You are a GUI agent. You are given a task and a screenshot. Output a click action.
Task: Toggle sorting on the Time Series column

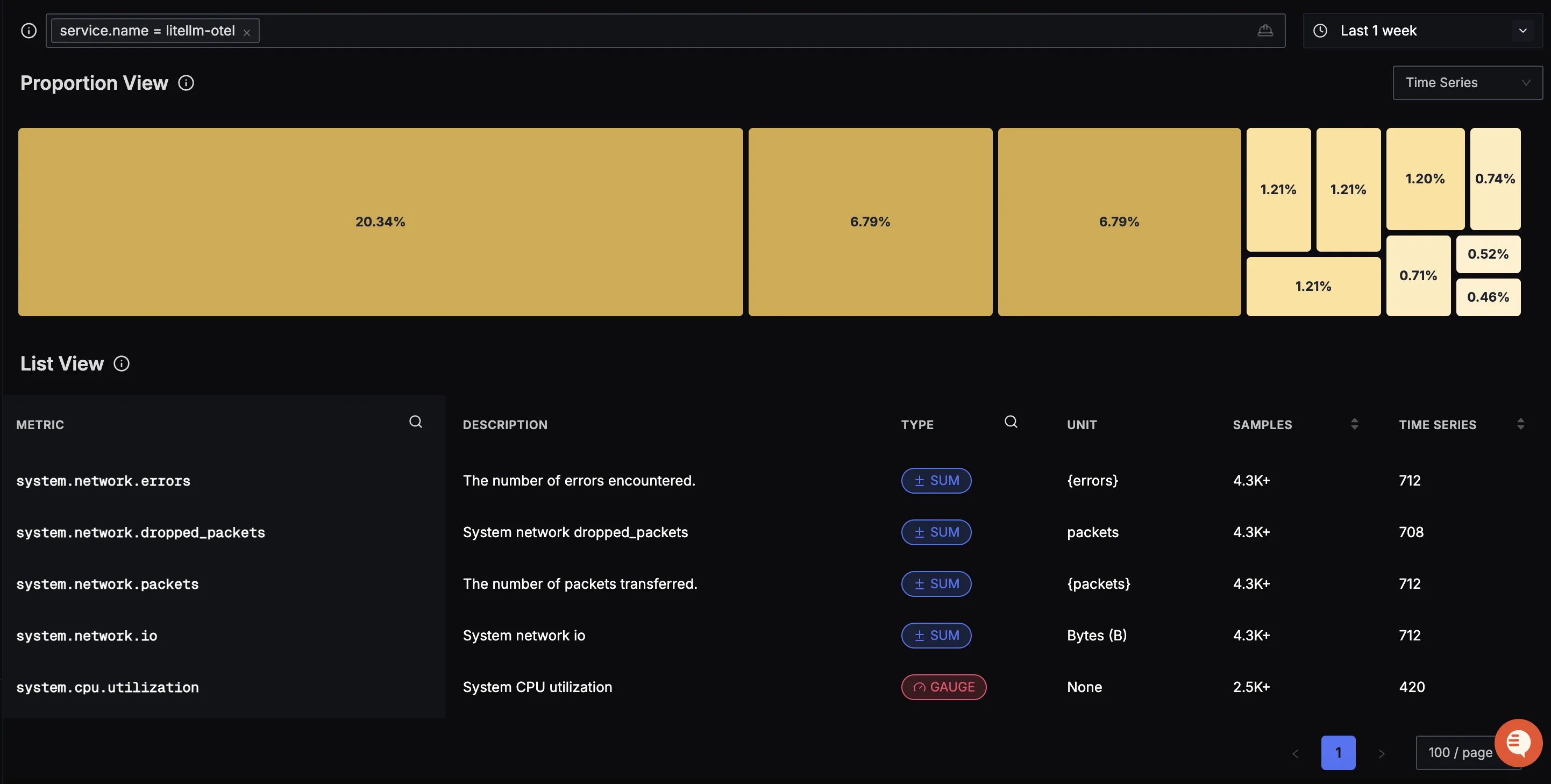coord(1522,424)
